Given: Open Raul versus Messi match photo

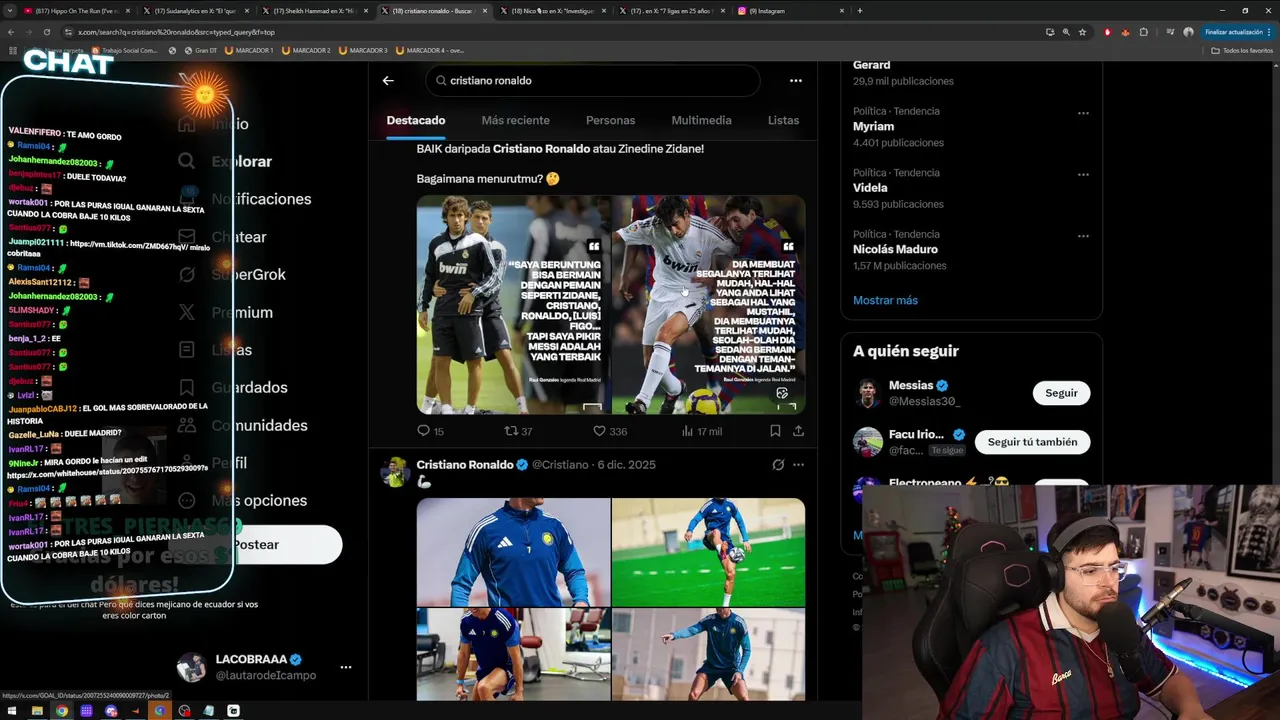Looking at the screenshot, I should [x=708, y=304].
